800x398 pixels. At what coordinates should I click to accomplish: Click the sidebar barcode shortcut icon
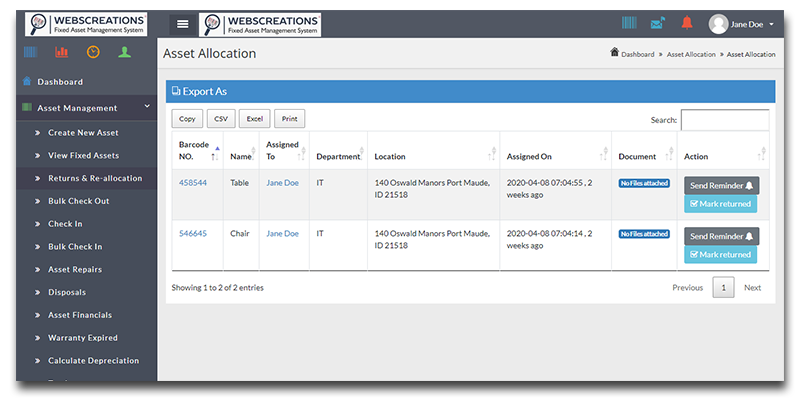pyautogui.click(x=30, y=52)
